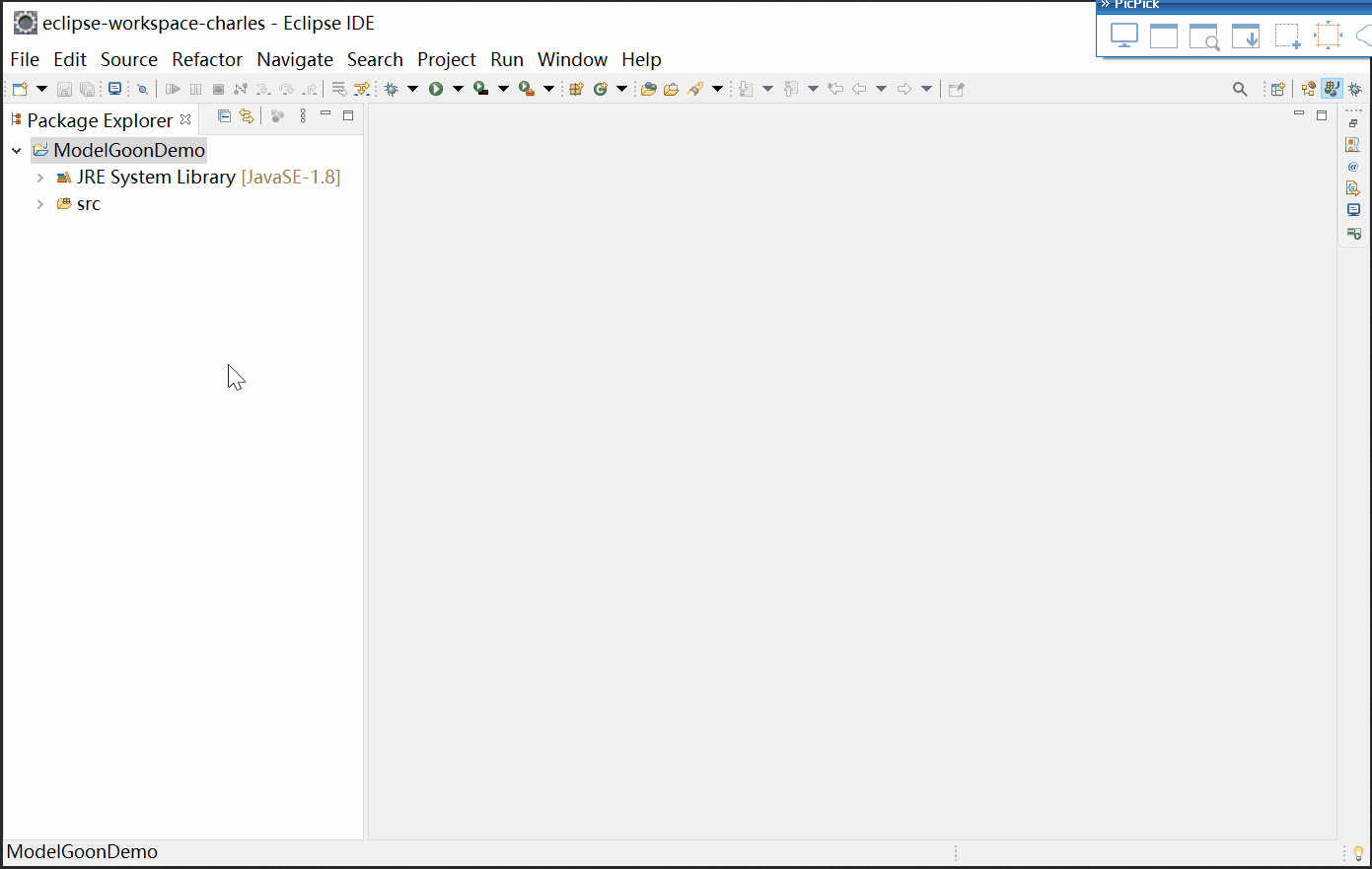The width and height of the screenshot is (1372, 869).
Task: Click the Run External Tools icon
Action: click(527, 89)
